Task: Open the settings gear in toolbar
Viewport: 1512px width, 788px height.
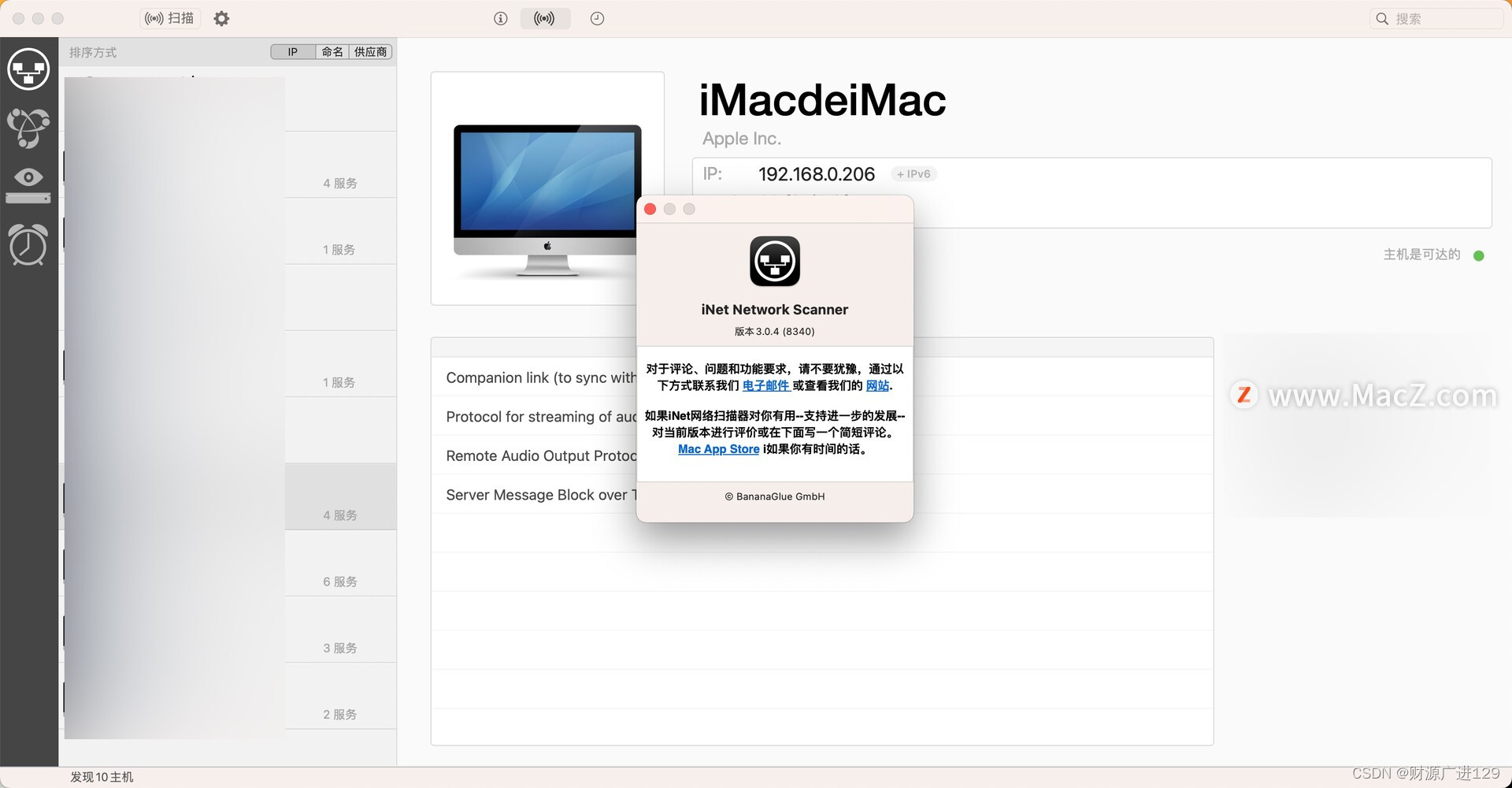Action: 221,18
